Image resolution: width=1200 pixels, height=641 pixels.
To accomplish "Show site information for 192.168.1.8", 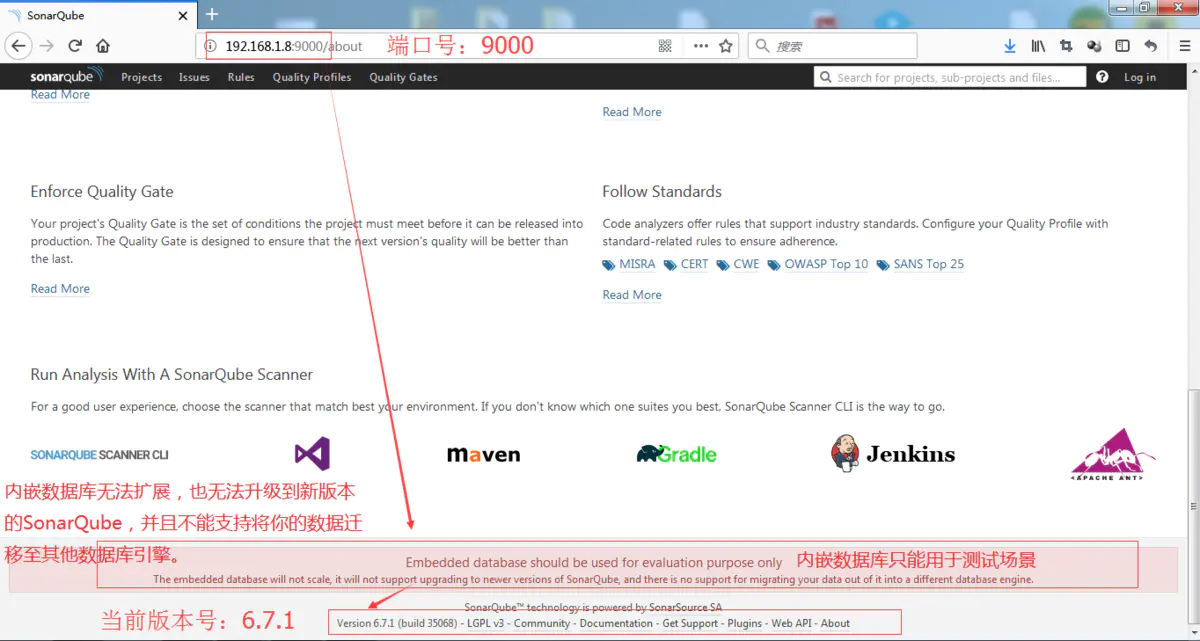I will 211,46.
